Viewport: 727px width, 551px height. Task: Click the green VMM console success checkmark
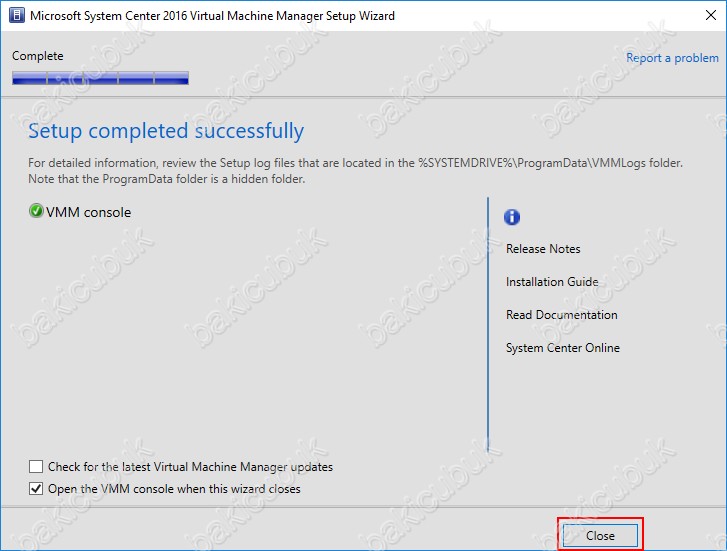[36, 211]
